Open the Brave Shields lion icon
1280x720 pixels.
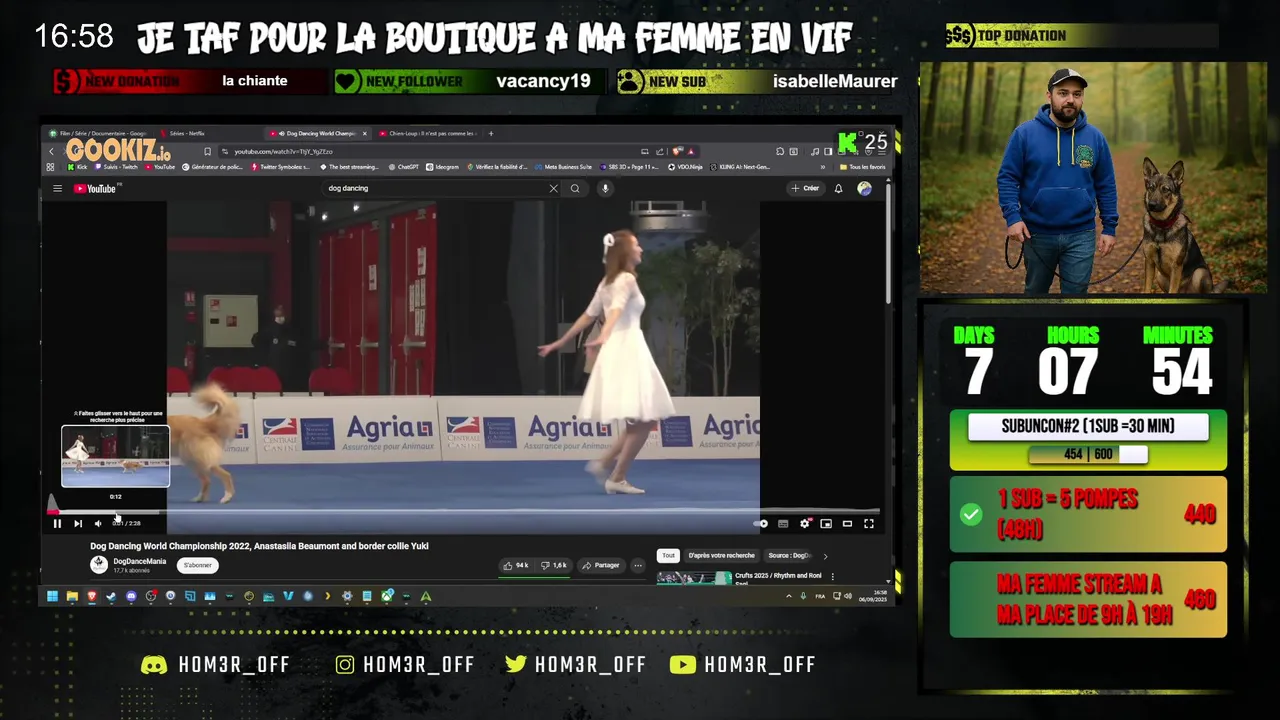[x=678, y=151]
